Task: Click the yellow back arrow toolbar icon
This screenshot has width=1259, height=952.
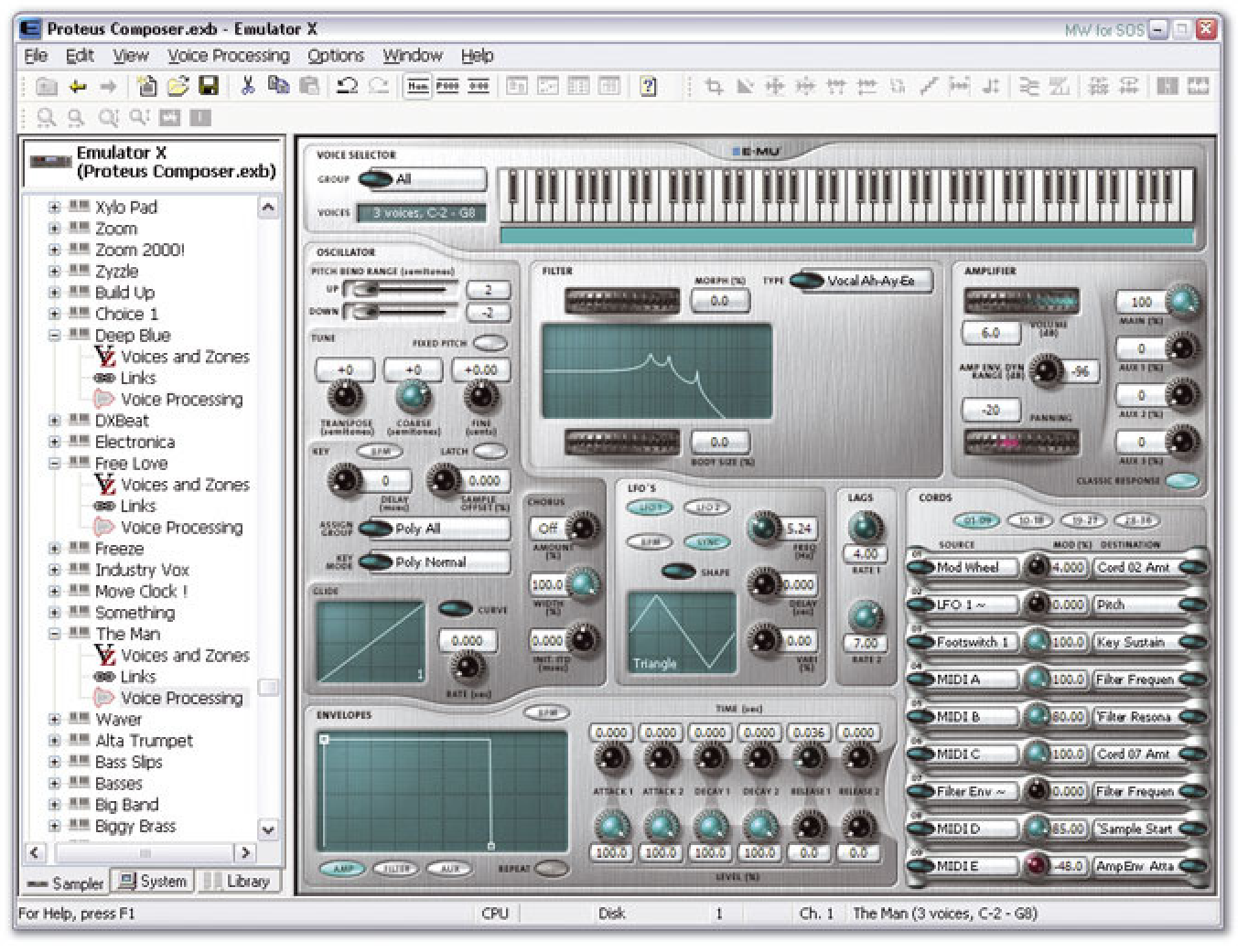Action: coord(78,86)
